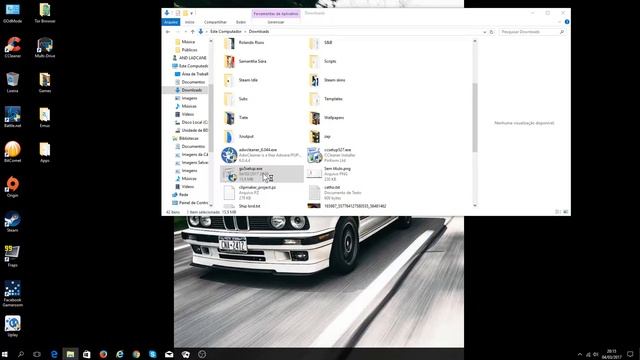Select Painel de Controle in navigation pane
This screenshot has height=360, width=640.
coord(193,203)
